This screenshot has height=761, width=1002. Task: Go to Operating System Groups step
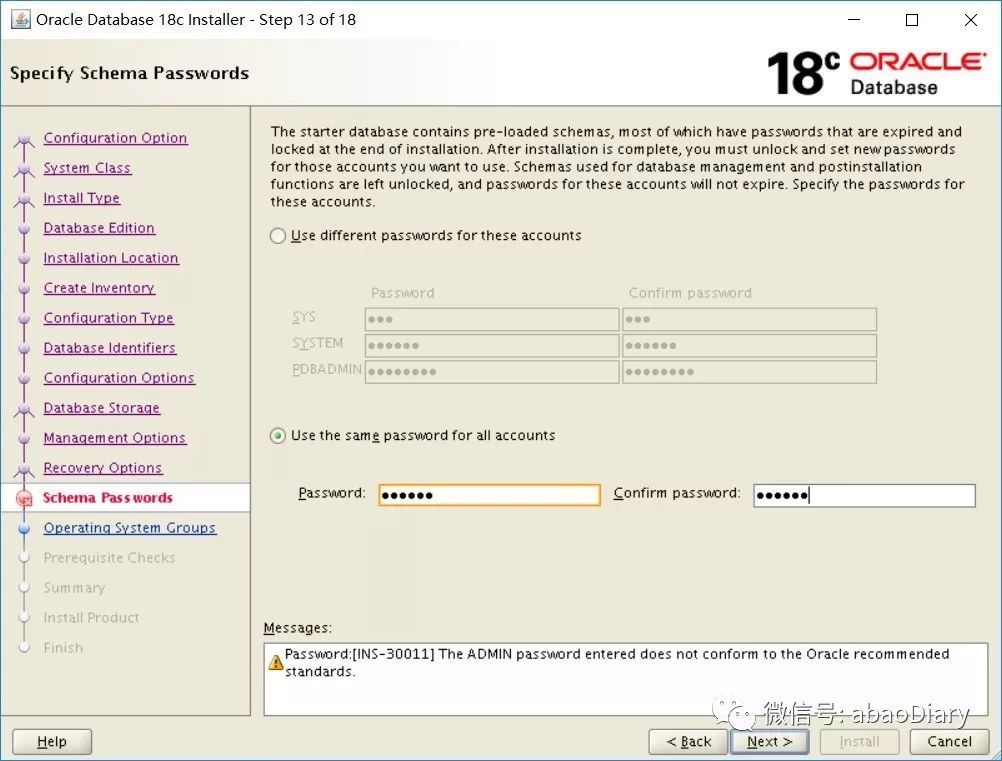pyautogui.click(x=130, y=528)
